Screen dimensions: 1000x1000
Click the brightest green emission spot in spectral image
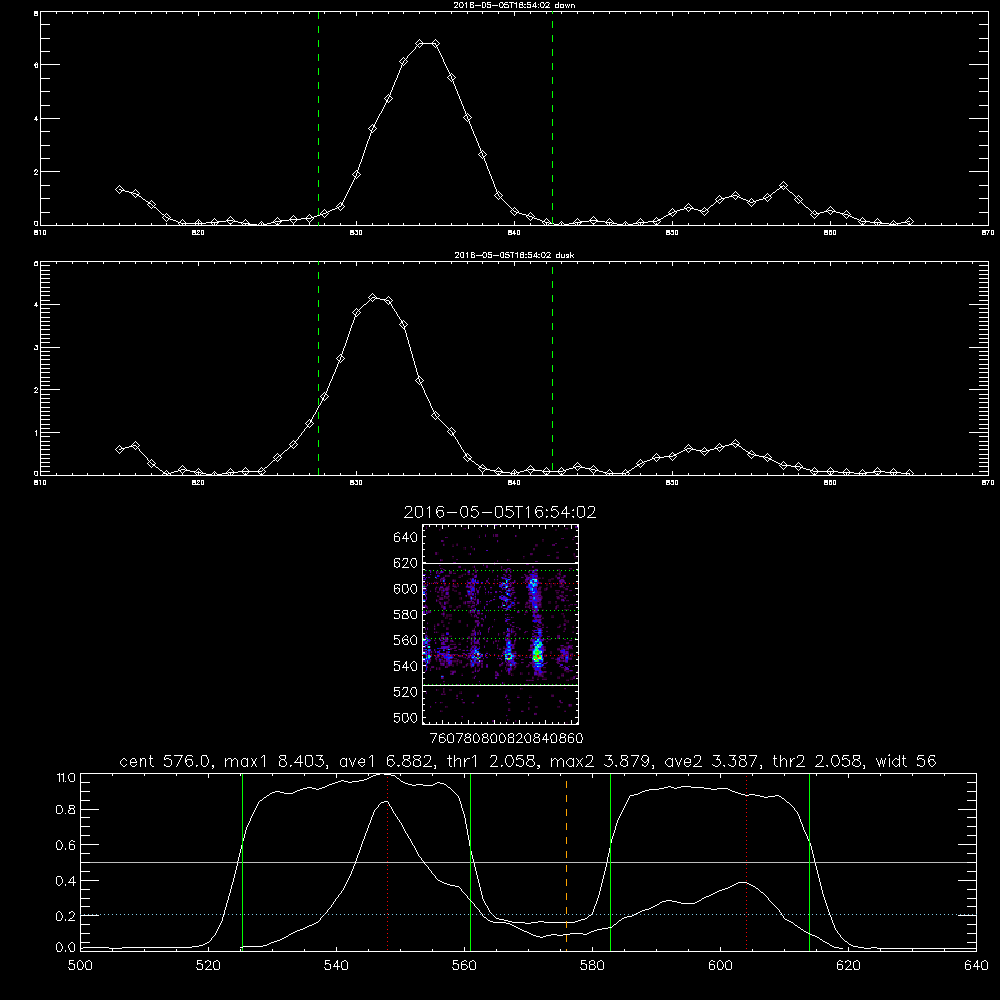(538, 655)
